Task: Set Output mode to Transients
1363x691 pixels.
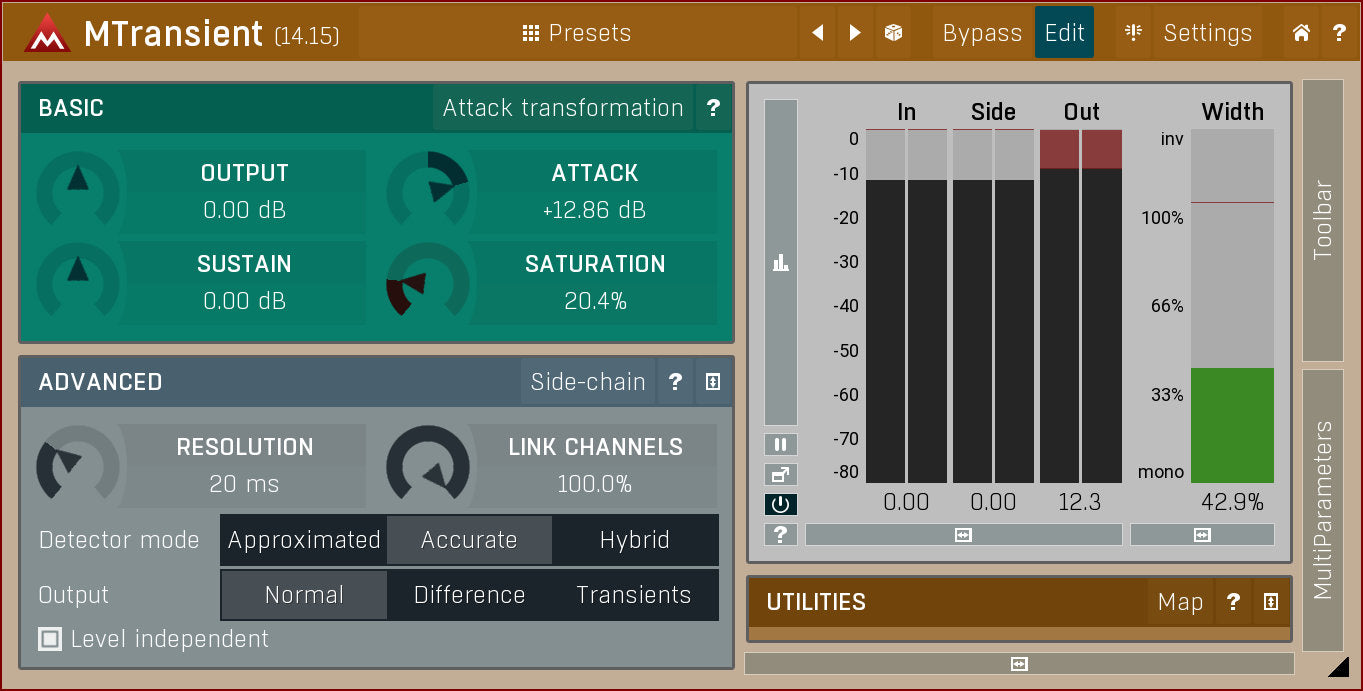Action: 634,595
